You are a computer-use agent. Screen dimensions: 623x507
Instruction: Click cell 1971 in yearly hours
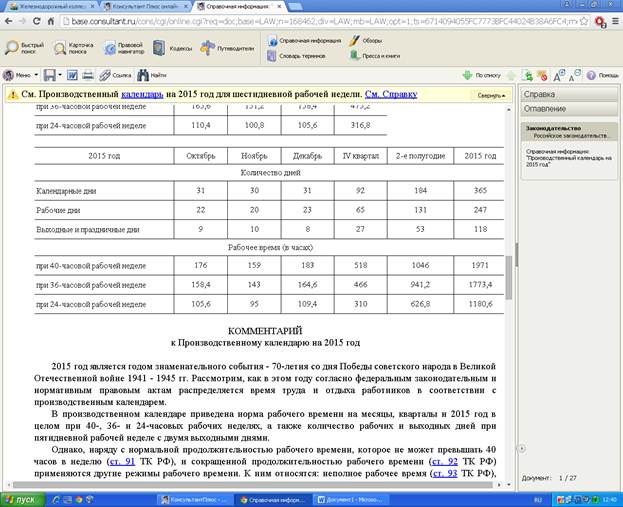click(480, 265)
